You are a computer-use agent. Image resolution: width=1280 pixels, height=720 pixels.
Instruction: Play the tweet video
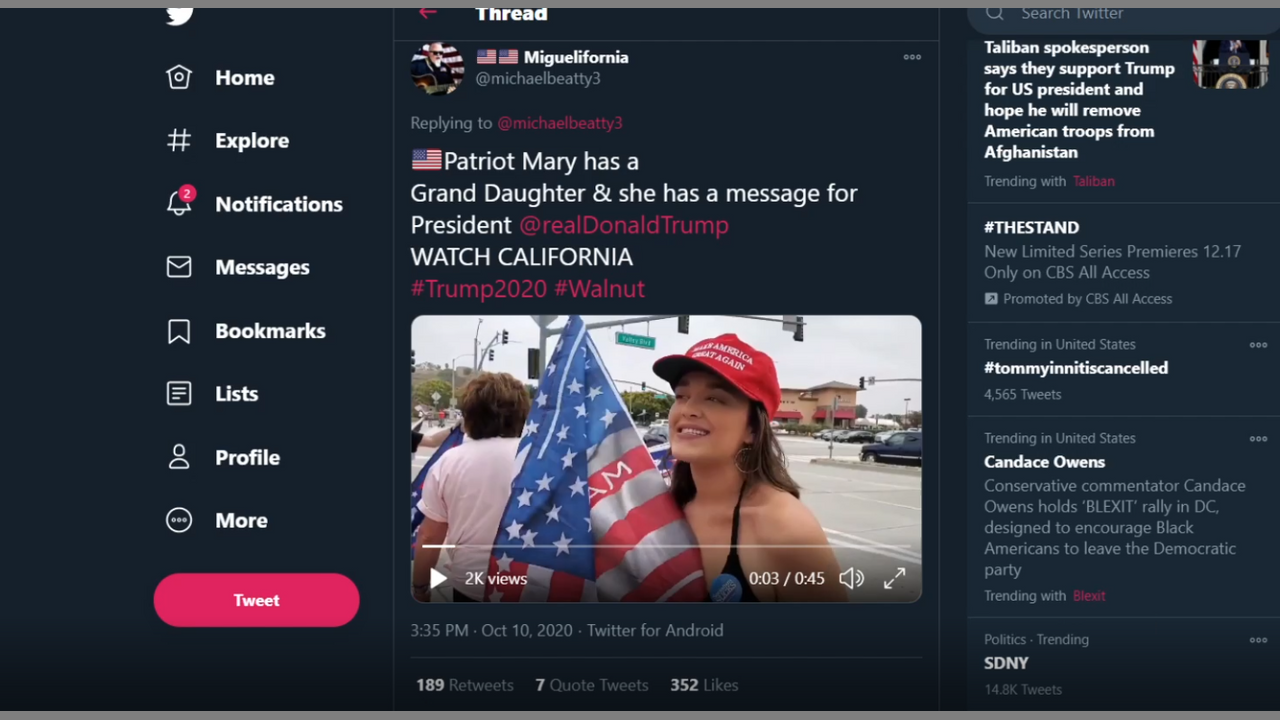point(438,578)
